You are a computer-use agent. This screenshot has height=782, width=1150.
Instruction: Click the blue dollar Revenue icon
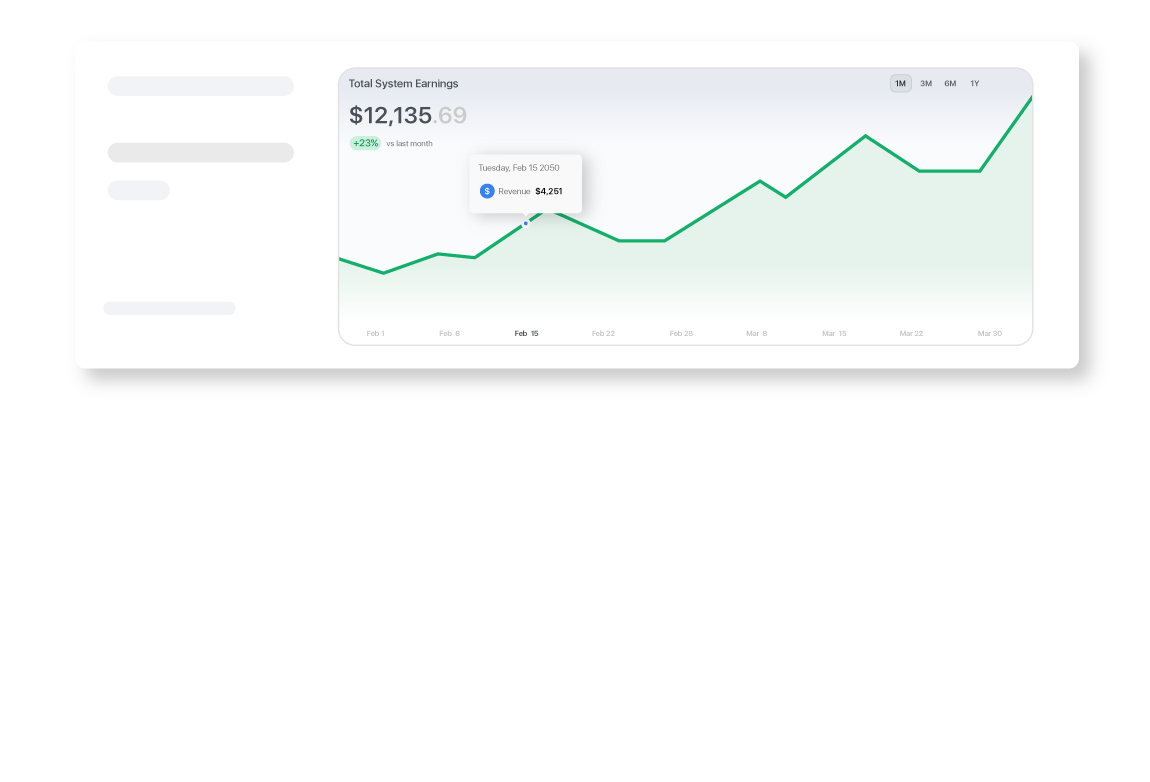point(487,191)
